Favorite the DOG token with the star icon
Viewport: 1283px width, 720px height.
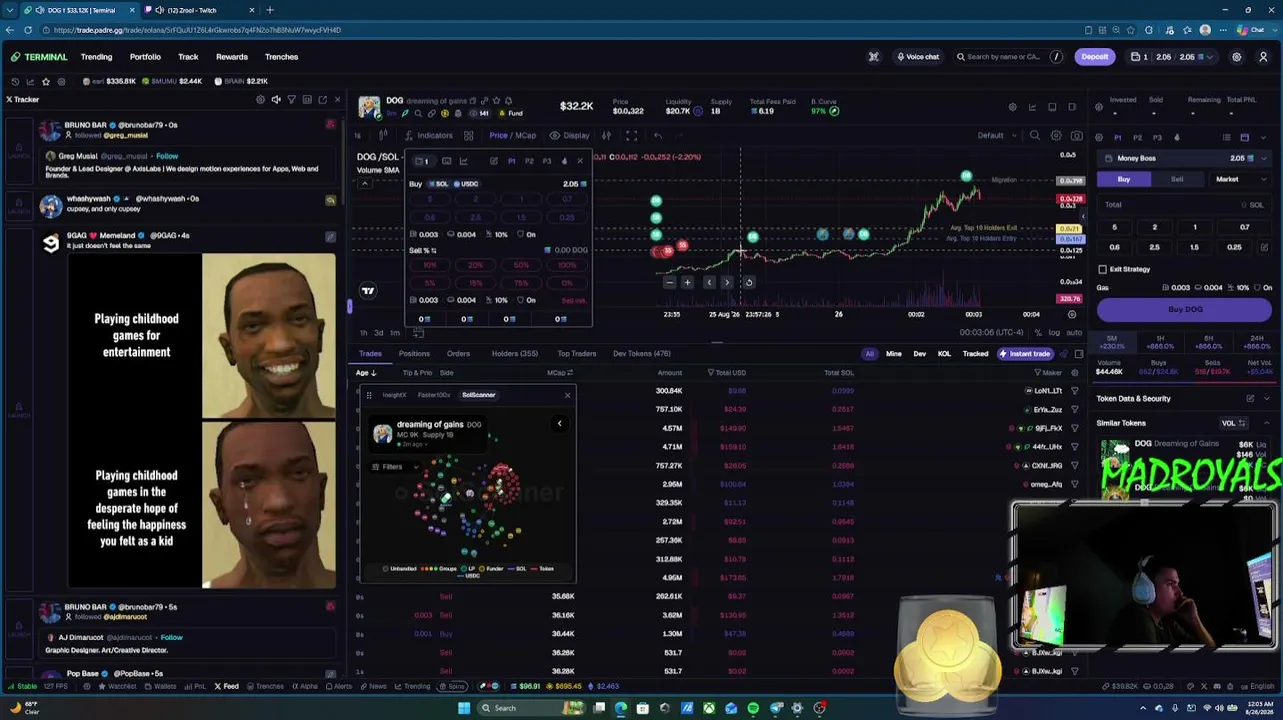496,101
